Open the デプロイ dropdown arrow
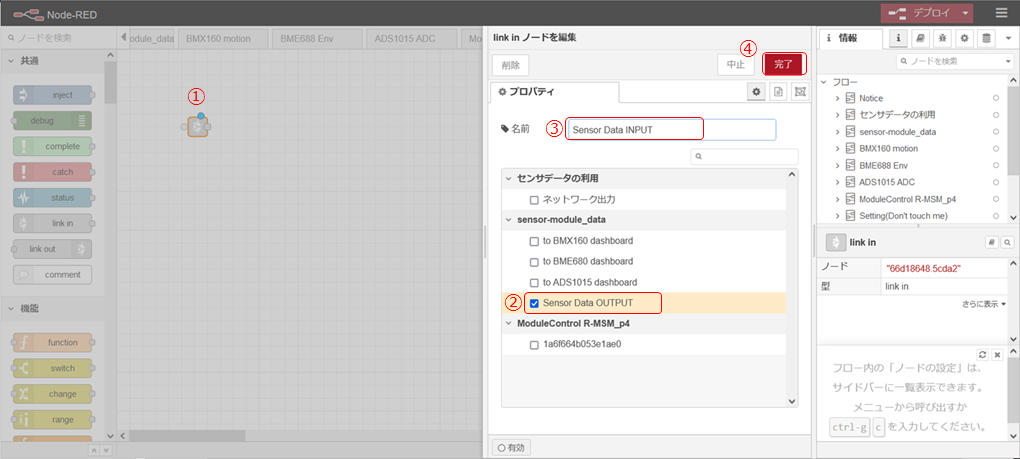The height and width of the screenshot is (459, 1020). coord(965,13)
